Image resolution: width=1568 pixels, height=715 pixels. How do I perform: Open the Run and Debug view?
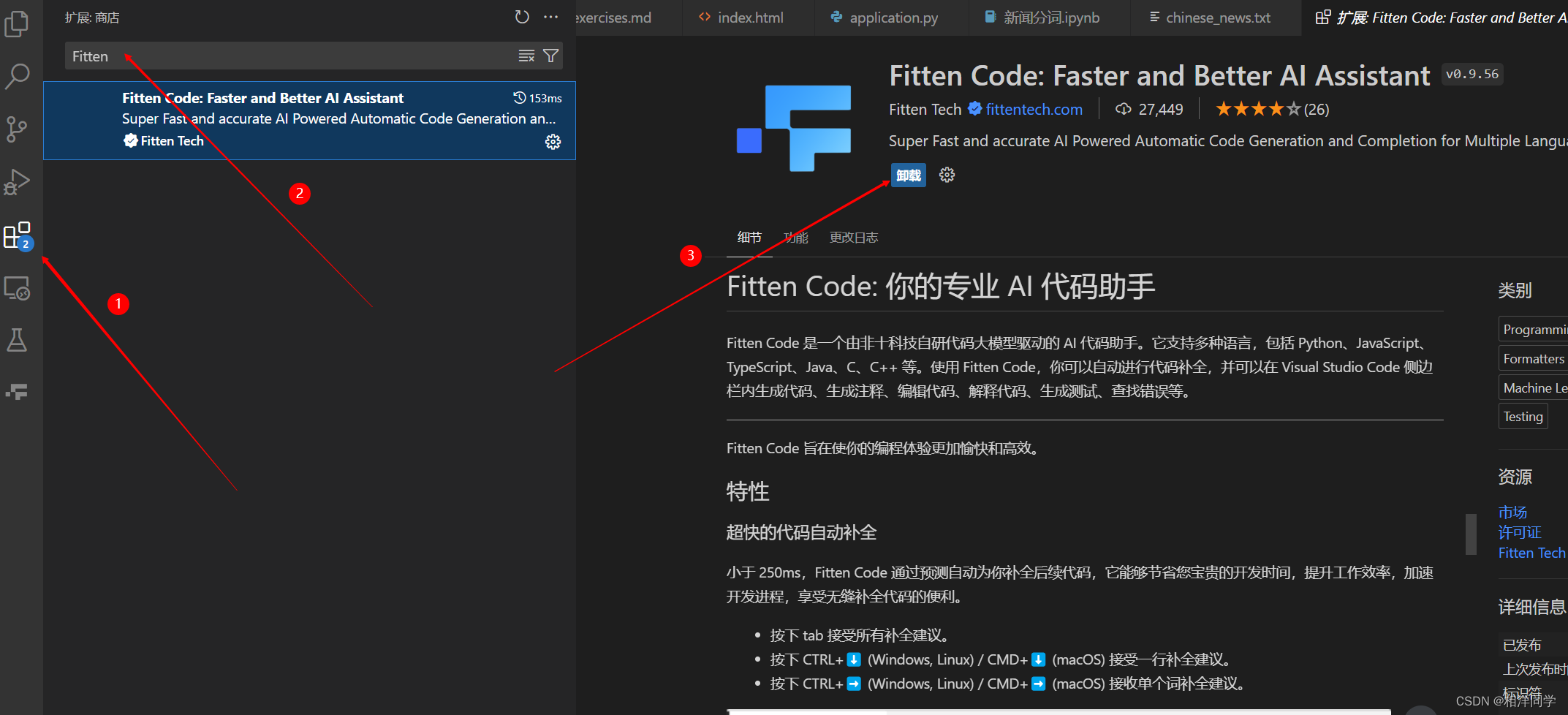pos(17,182)
